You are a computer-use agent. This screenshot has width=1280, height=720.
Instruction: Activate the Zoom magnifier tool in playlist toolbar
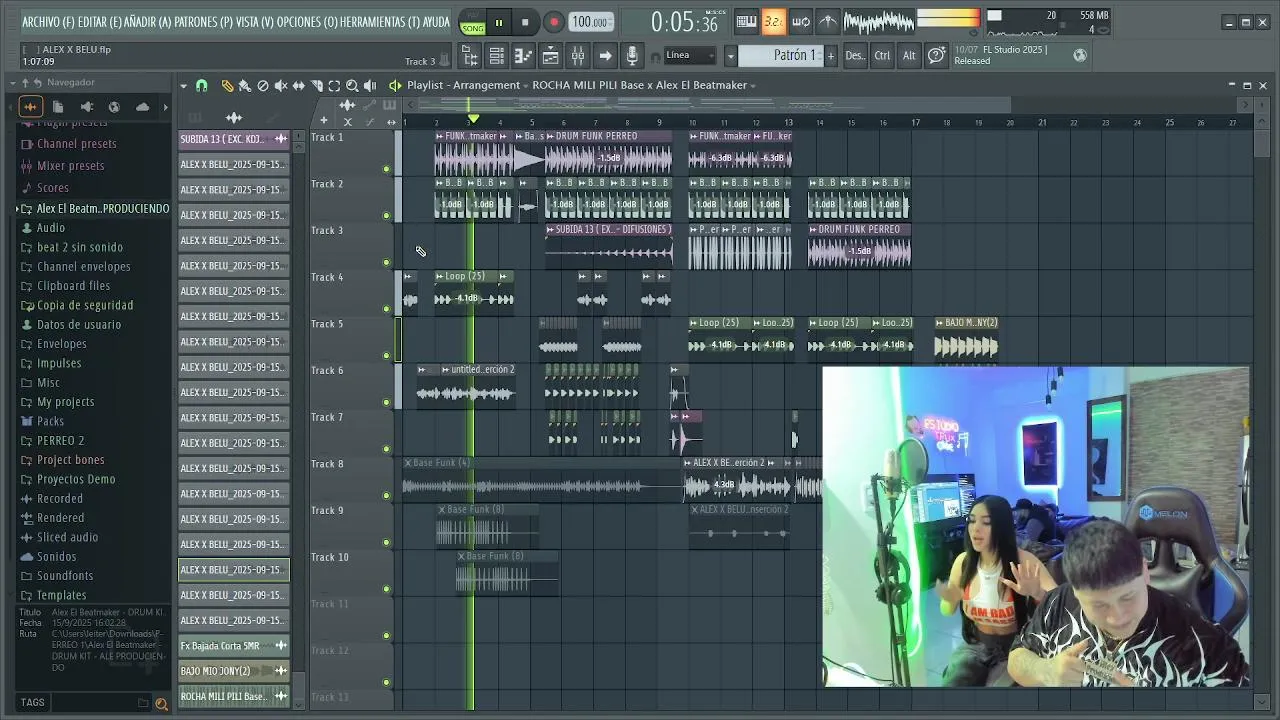click(x=352, y=86)
